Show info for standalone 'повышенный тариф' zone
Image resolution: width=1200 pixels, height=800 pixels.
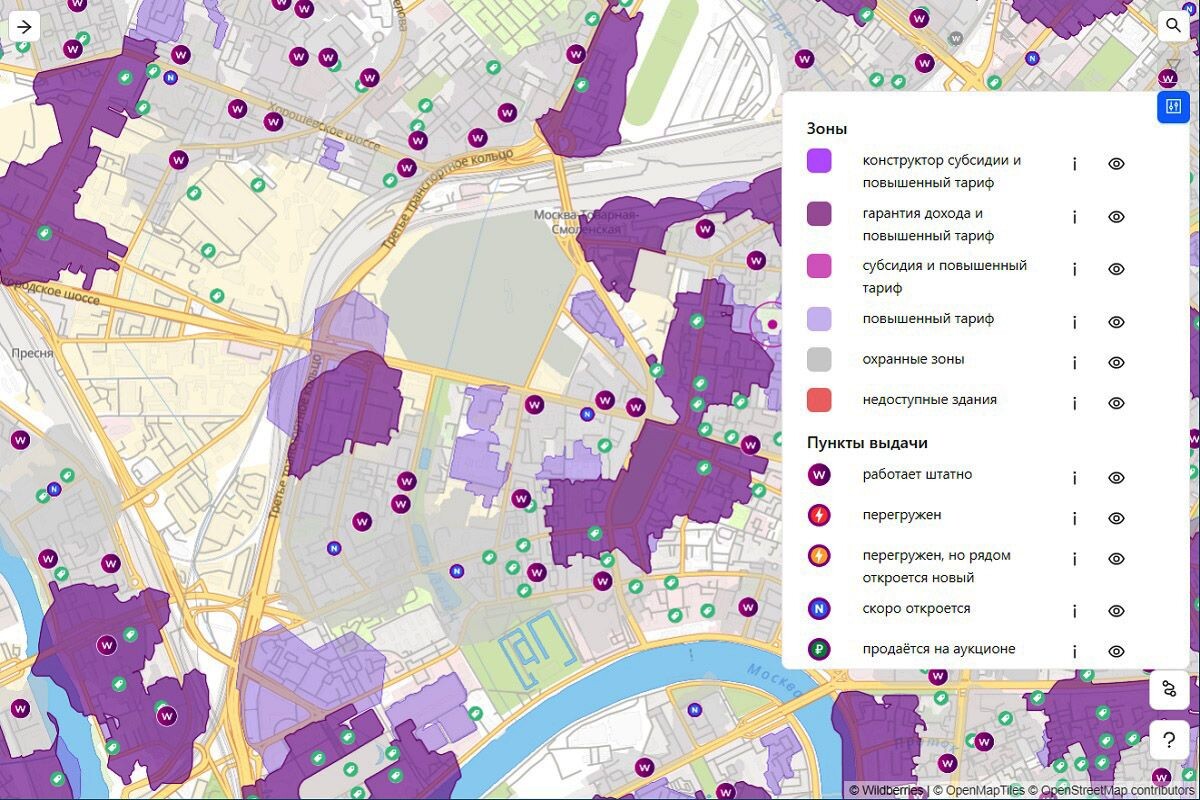[1074, 322]
